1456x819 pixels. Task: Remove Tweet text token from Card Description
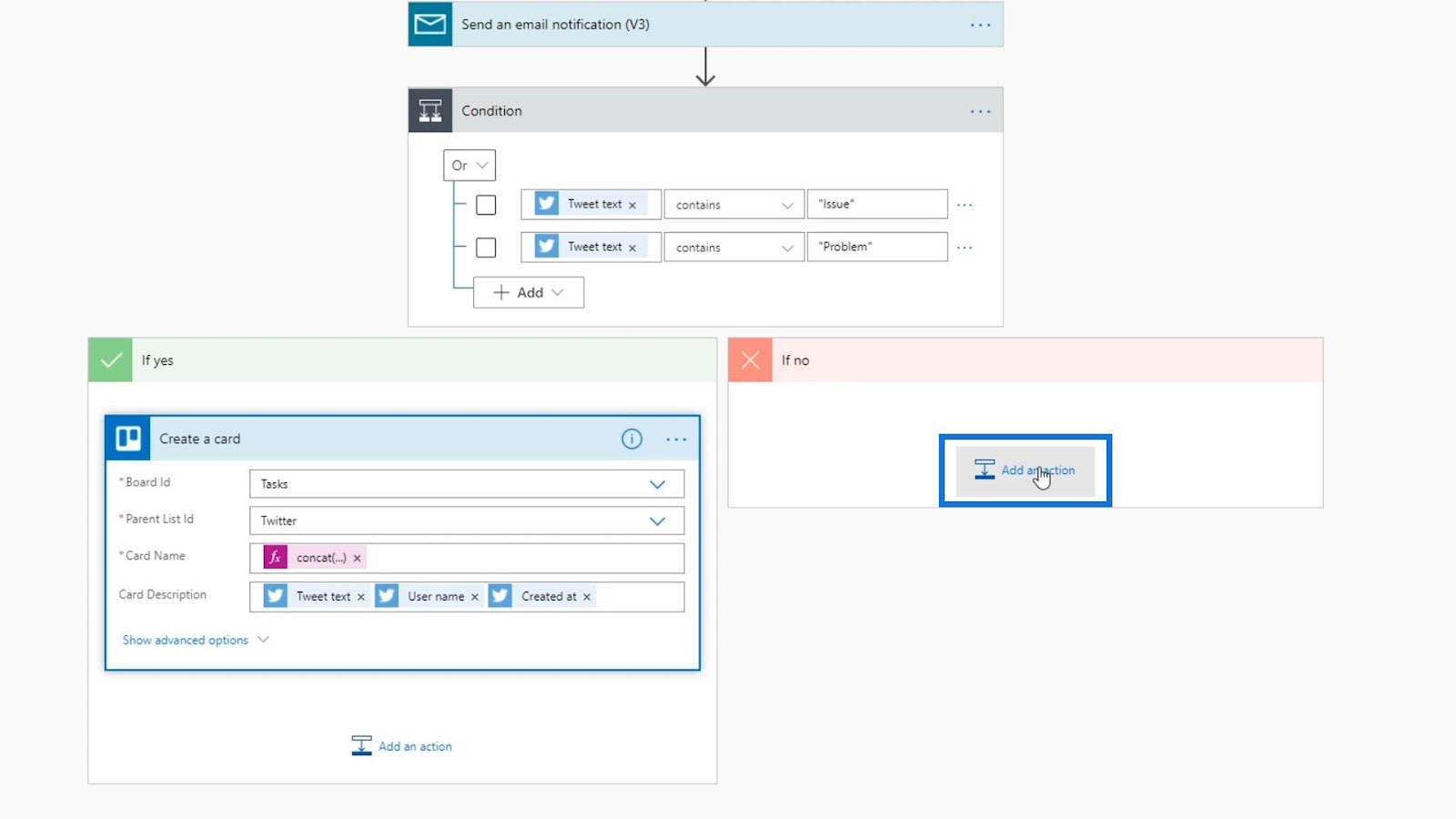click(360, 597)
